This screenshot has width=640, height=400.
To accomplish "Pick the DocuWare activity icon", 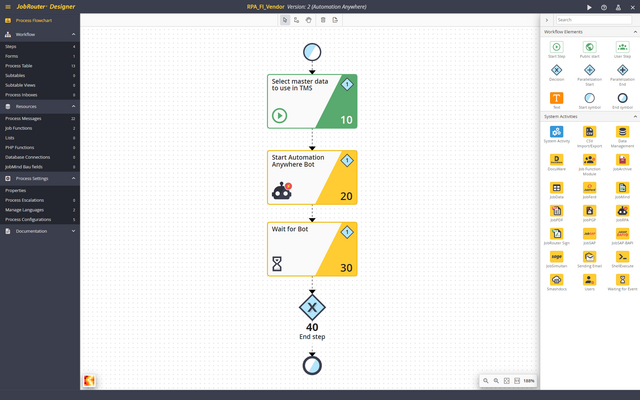I will (x=556, y=160).
